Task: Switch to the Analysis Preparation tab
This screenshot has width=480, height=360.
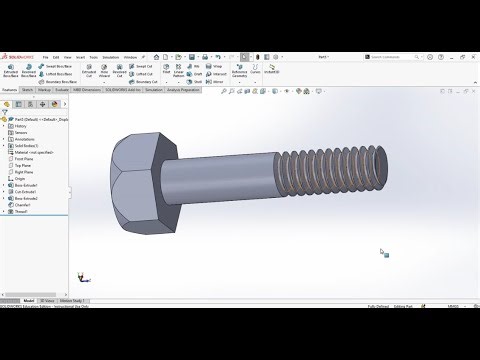Action: click(183, 90)
